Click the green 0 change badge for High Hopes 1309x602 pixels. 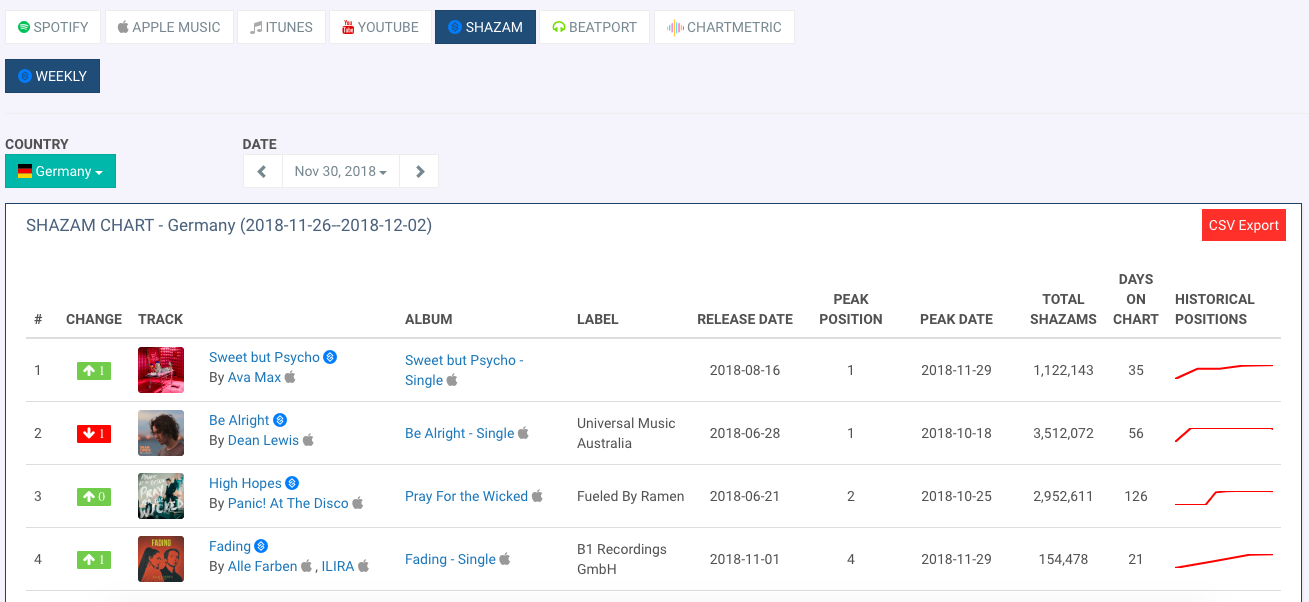point(94,497)
